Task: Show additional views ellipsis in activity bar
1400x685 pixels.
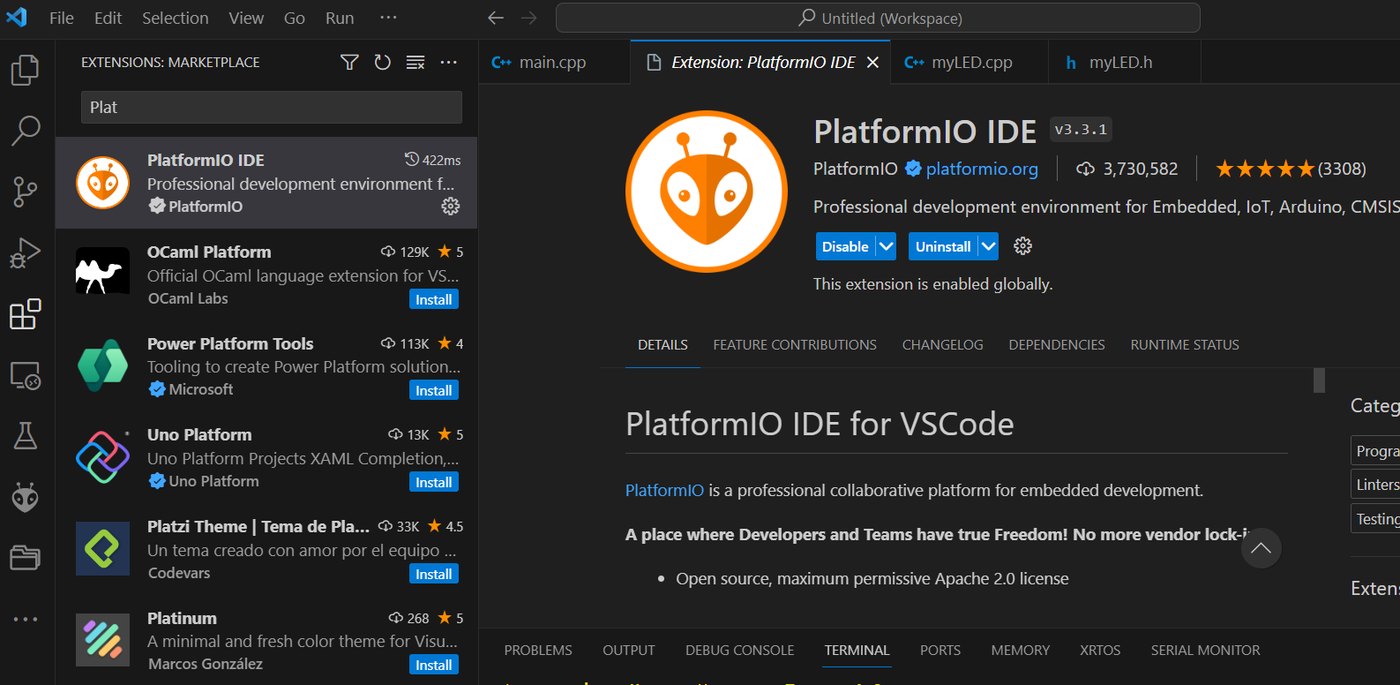Action: [25, 620]
